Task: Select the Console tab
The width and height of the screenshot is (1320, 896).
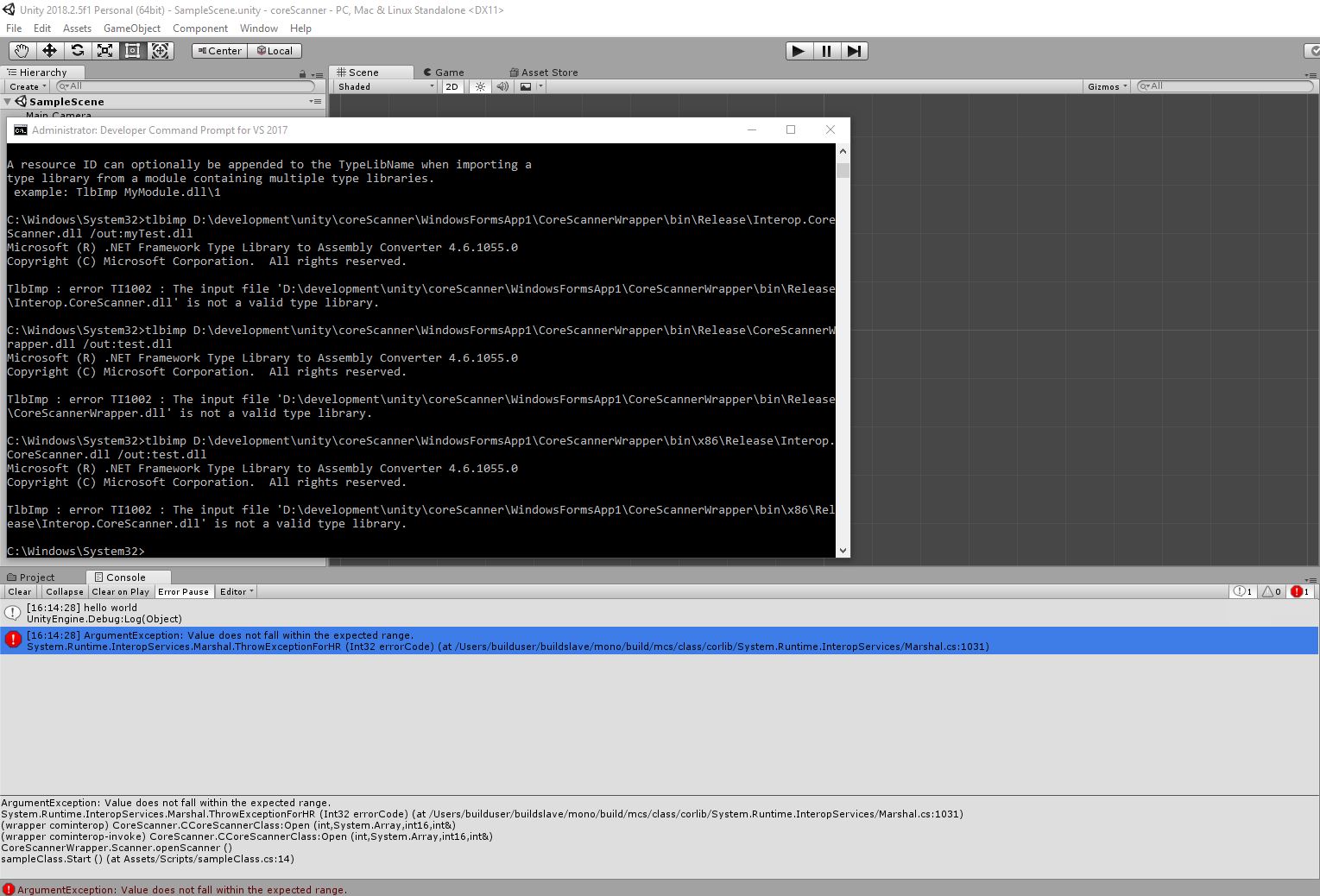Action: pos(128,577)
